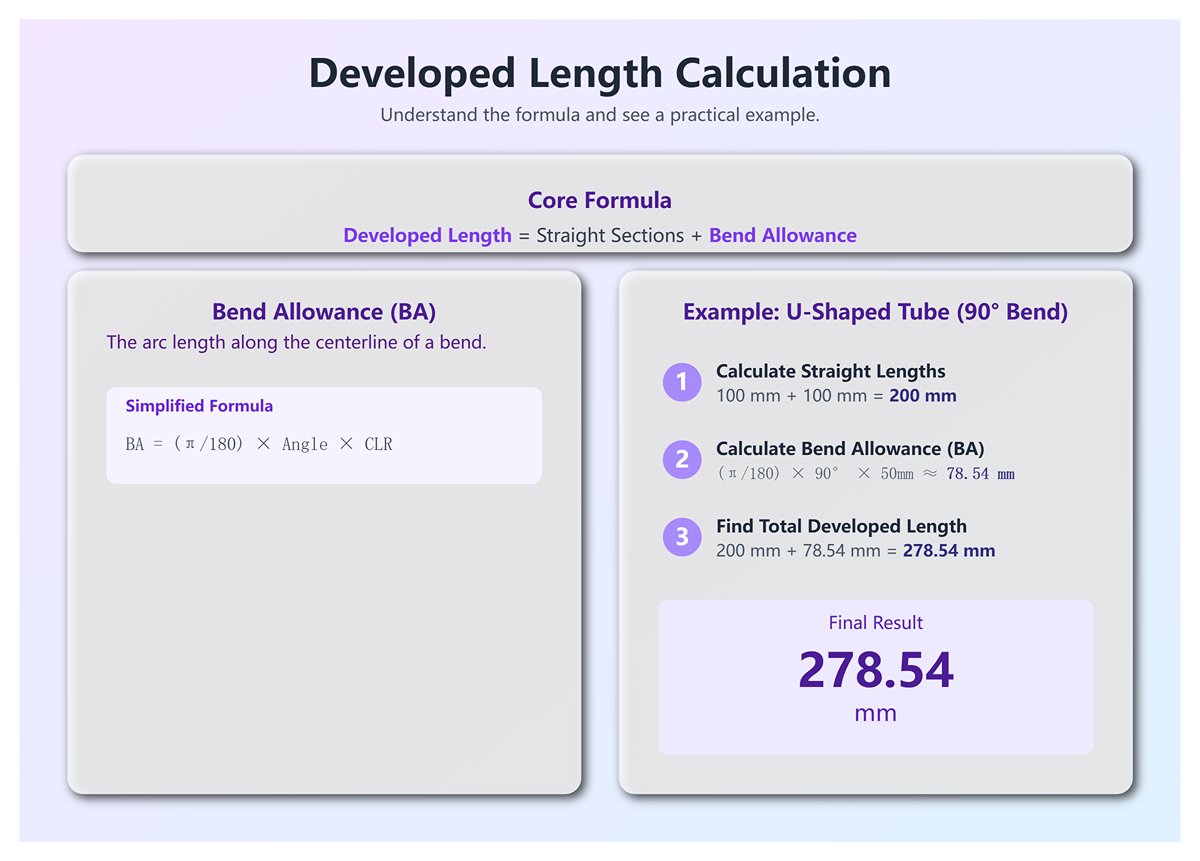Click the step 1 number circle
Viewport: 1200px width, 861px height.
click(x=682, y=382)
